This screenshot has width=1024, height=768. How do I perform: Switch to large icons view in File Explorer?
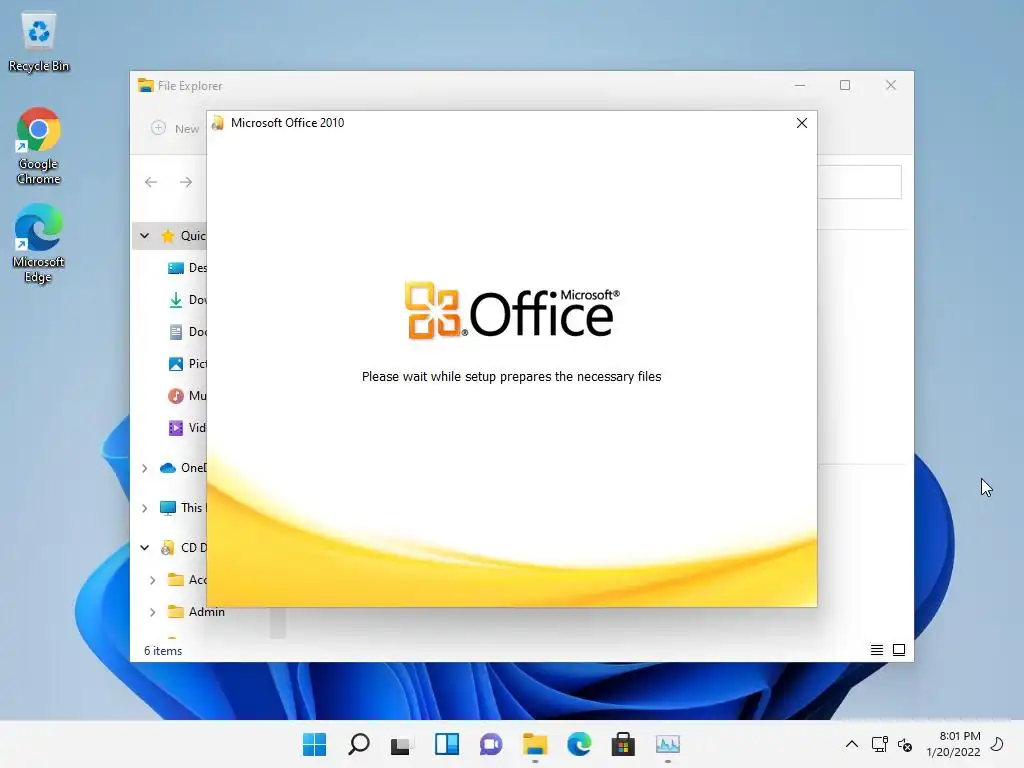899,650
